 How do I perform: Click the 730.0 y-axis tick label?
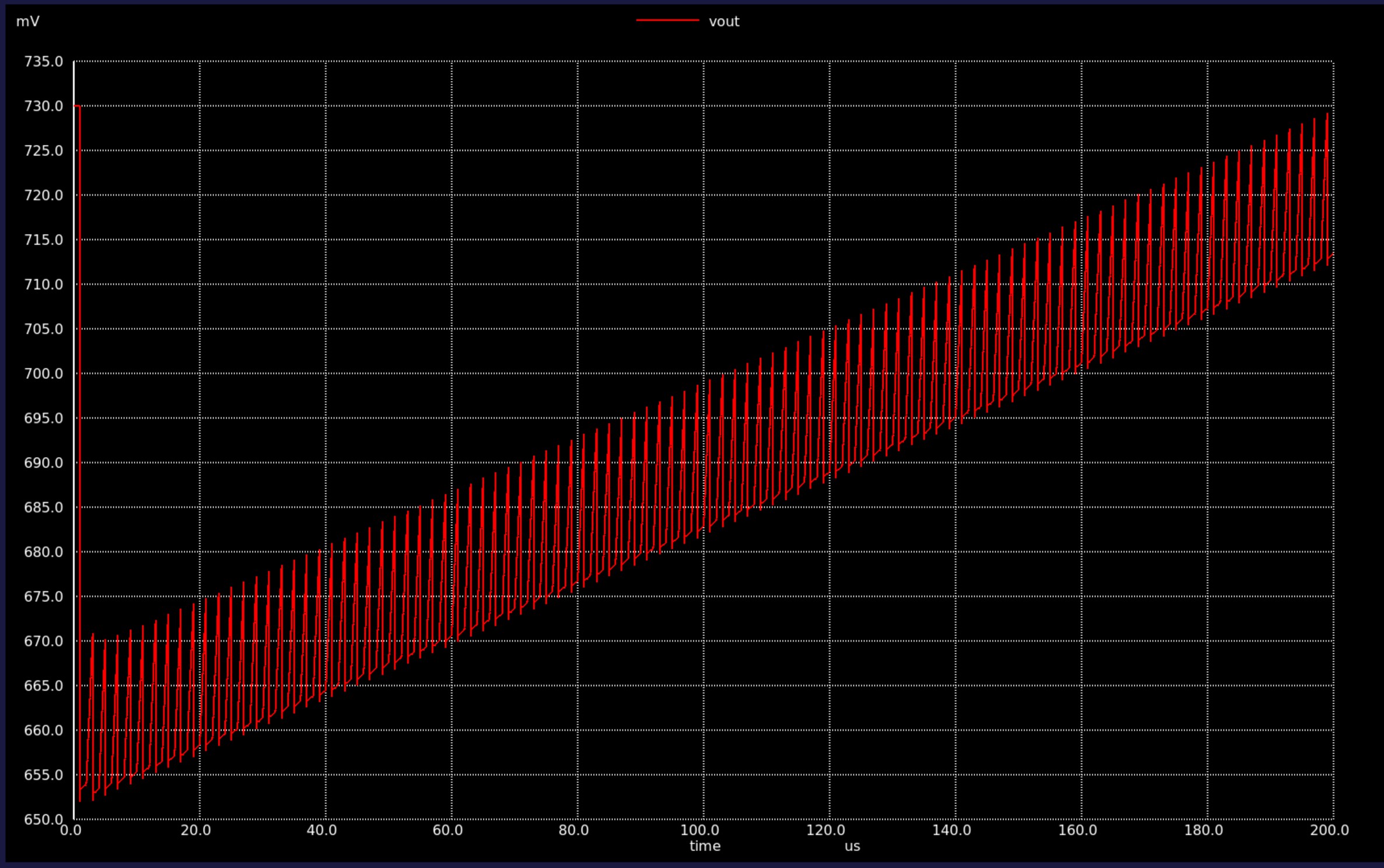tap(43, 106)
